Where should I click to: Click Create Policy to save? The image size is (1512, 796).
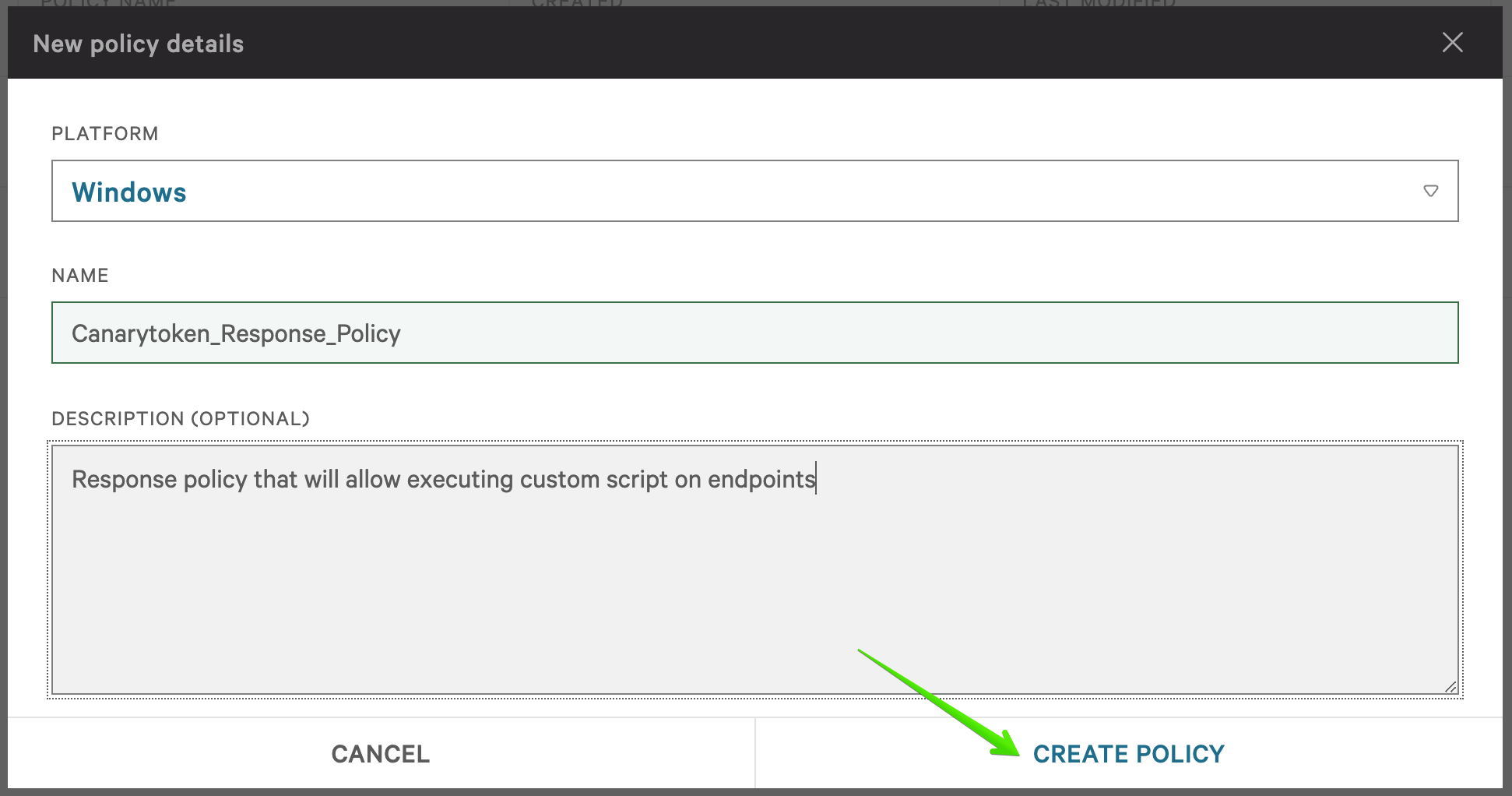click(x=1128, y=754)
